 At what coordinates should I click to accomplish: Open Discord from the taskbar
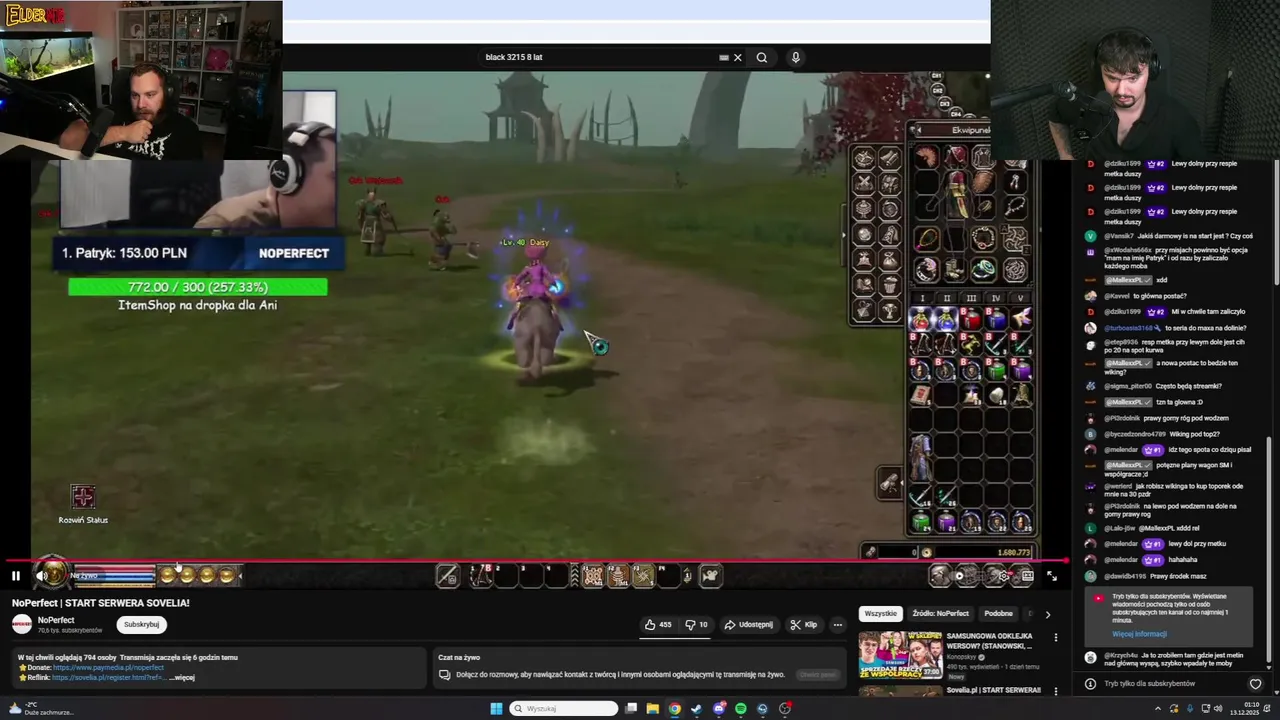[719, 708]
